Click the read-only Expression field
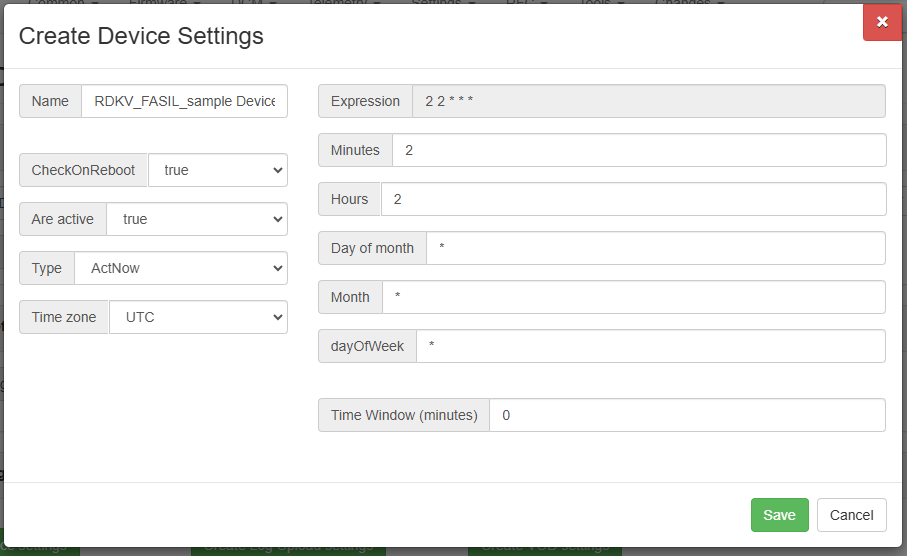Image resolution: width=907 pixels, height=556 pixels. (649, 101)
